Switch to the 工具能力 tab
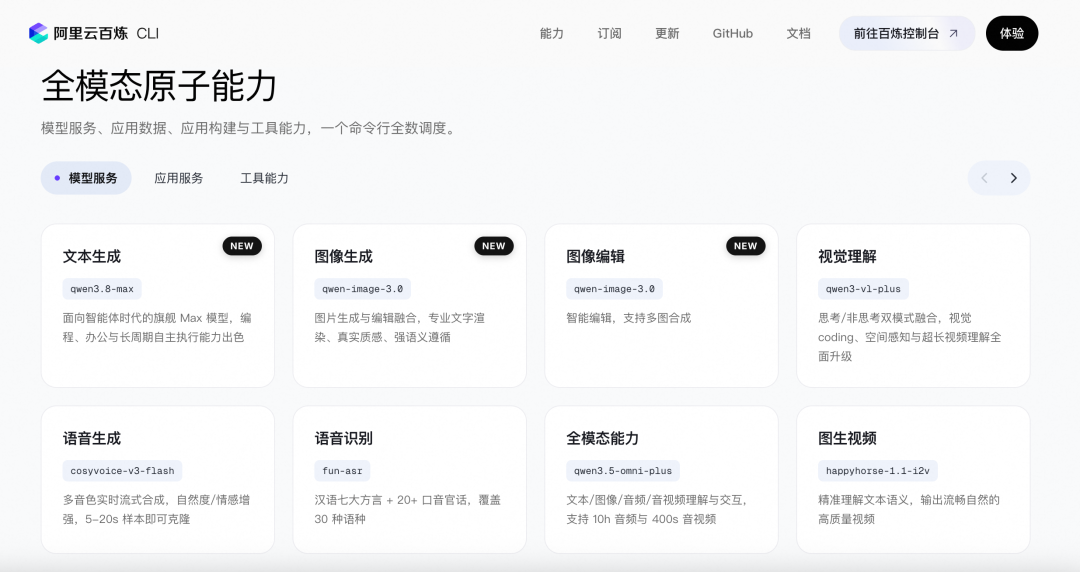 click(x=264, y=178)
